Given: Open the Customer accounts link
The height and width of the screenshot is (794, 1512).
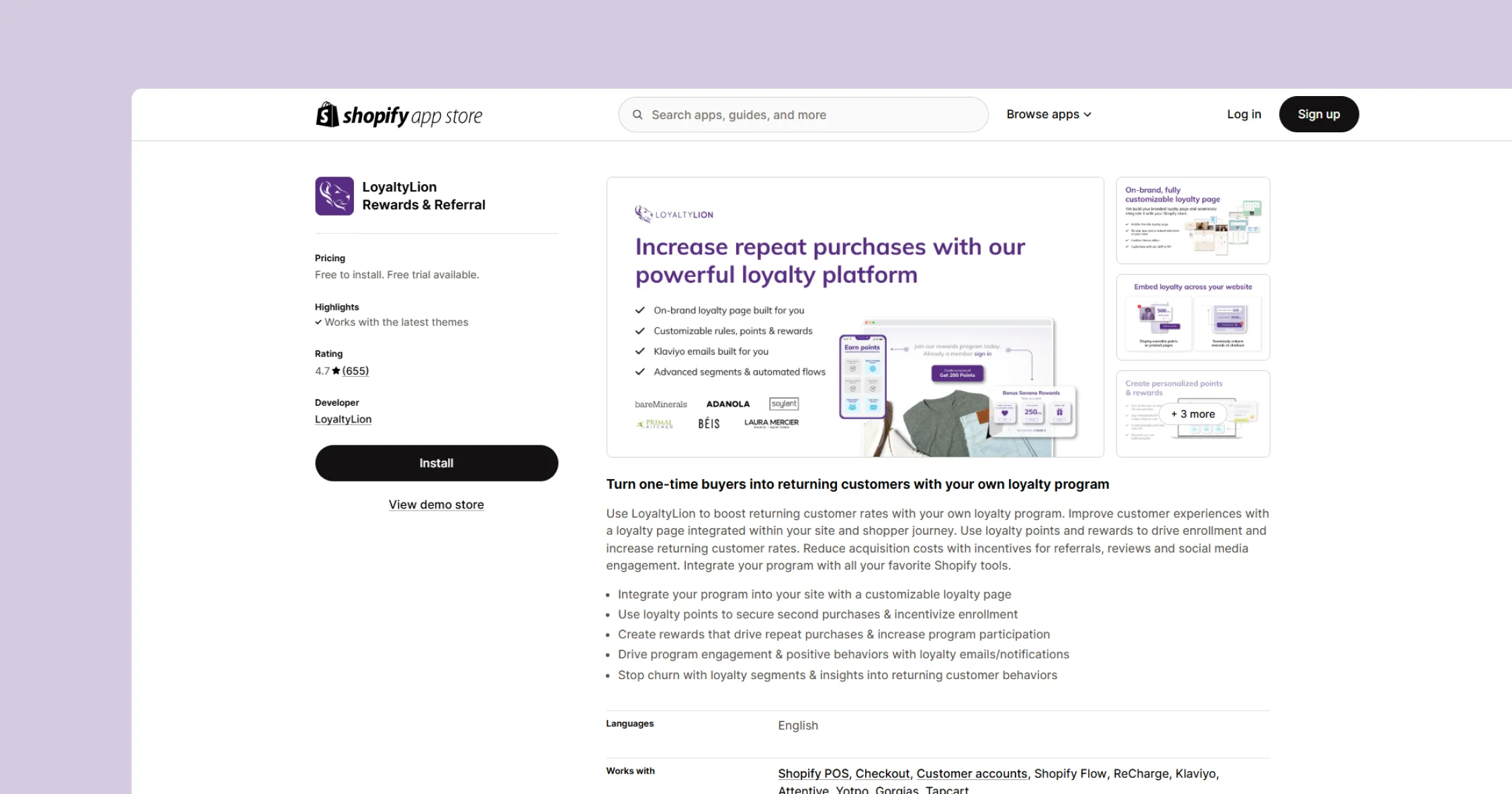Looking at the screenshot, I should [x=972, y=774].
